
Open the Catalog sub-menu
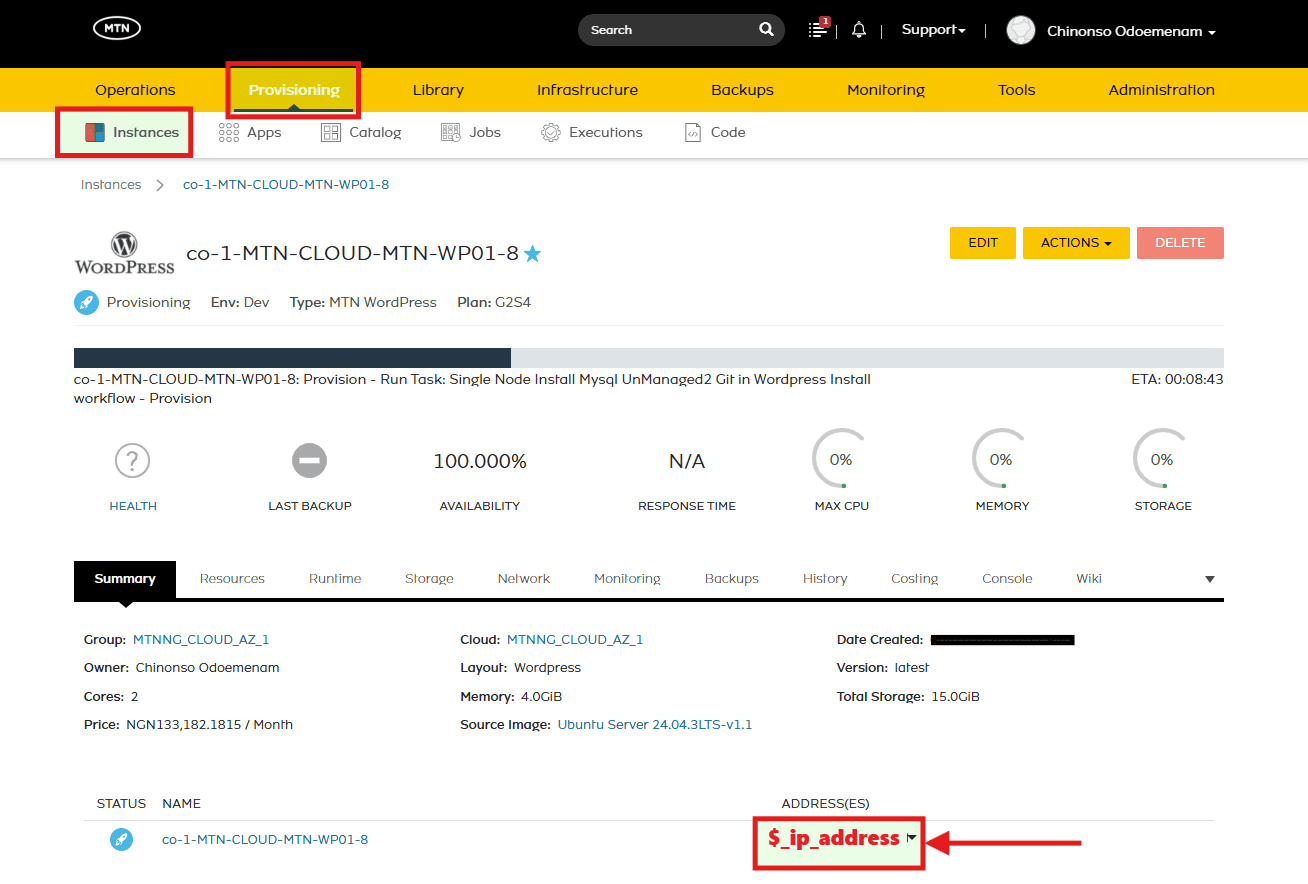pyautogui.click(x=361, y=132)
